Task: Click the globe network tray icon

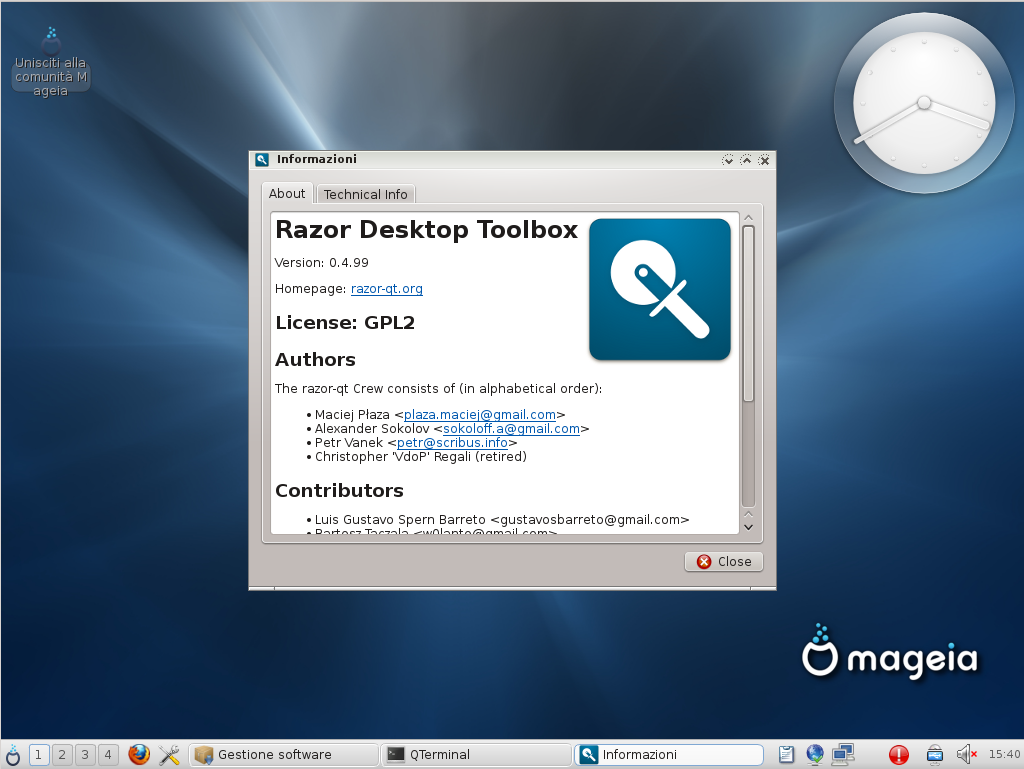Action: click(x=815, y=755)
